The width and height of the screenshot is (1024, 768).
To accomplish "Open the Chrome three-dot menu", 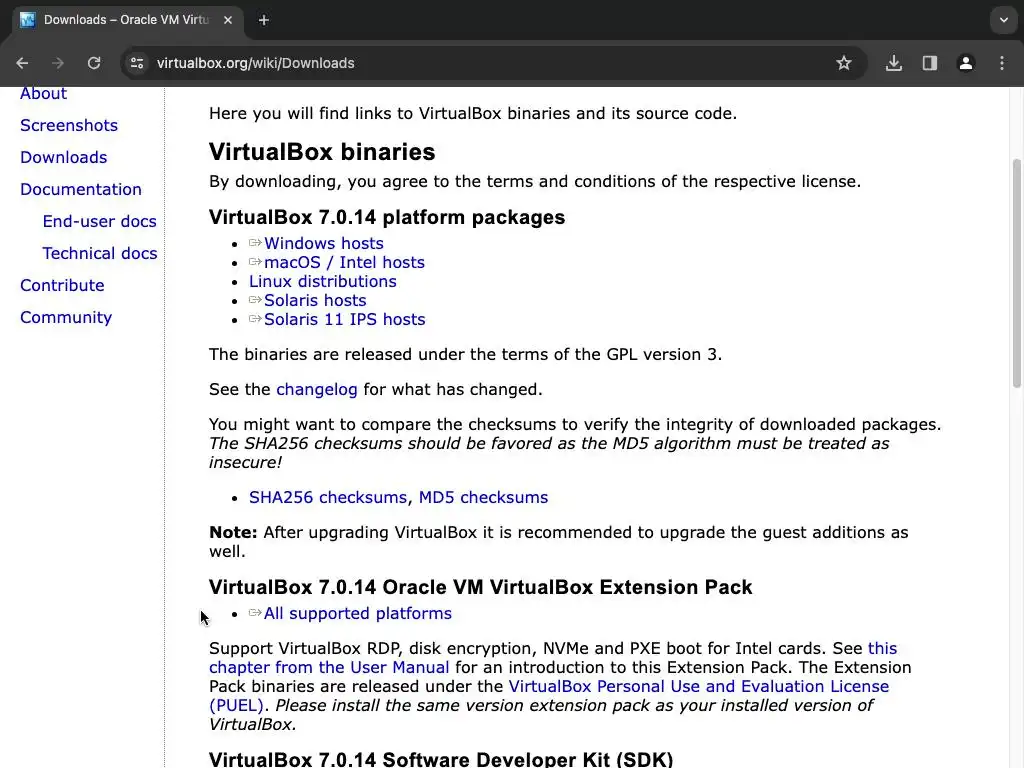I will tap(1002, 63).
